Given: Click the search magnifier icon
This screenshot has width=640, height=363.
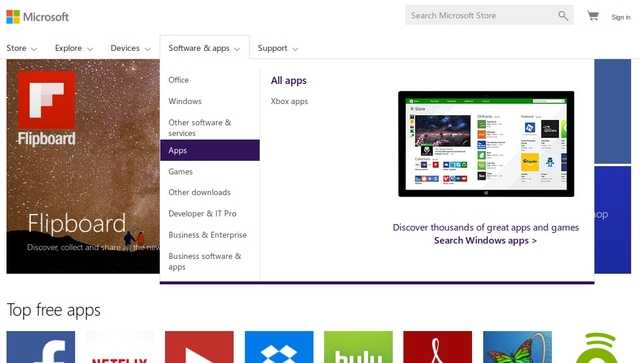Looking at the screenshot, I should [563, 16].
